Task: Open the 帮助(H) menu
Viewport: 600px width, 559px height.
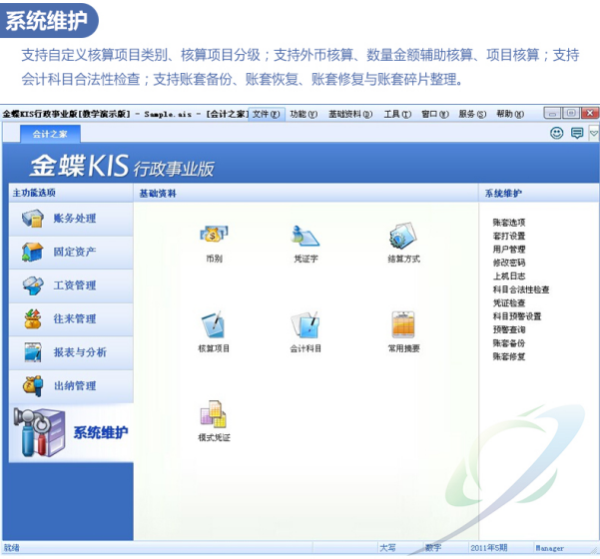Action: (x=510, y=114)
